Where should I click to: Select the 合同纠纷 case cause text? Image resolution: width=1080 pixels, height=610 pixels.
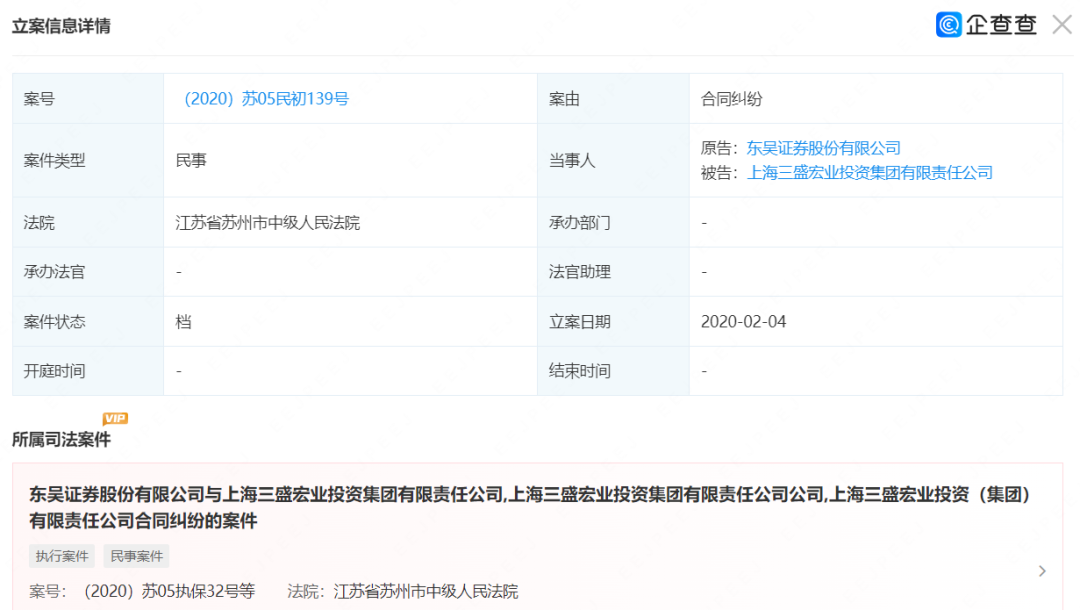[x=731, y=99]
